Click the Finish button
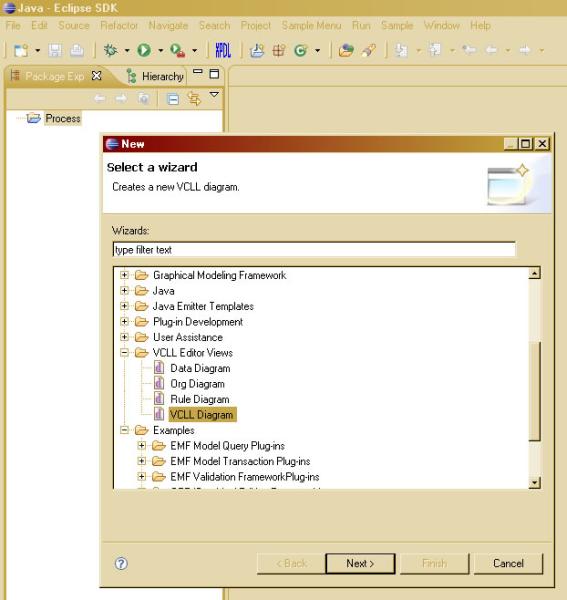Screen dimensions: 567x600 point(434,563)
